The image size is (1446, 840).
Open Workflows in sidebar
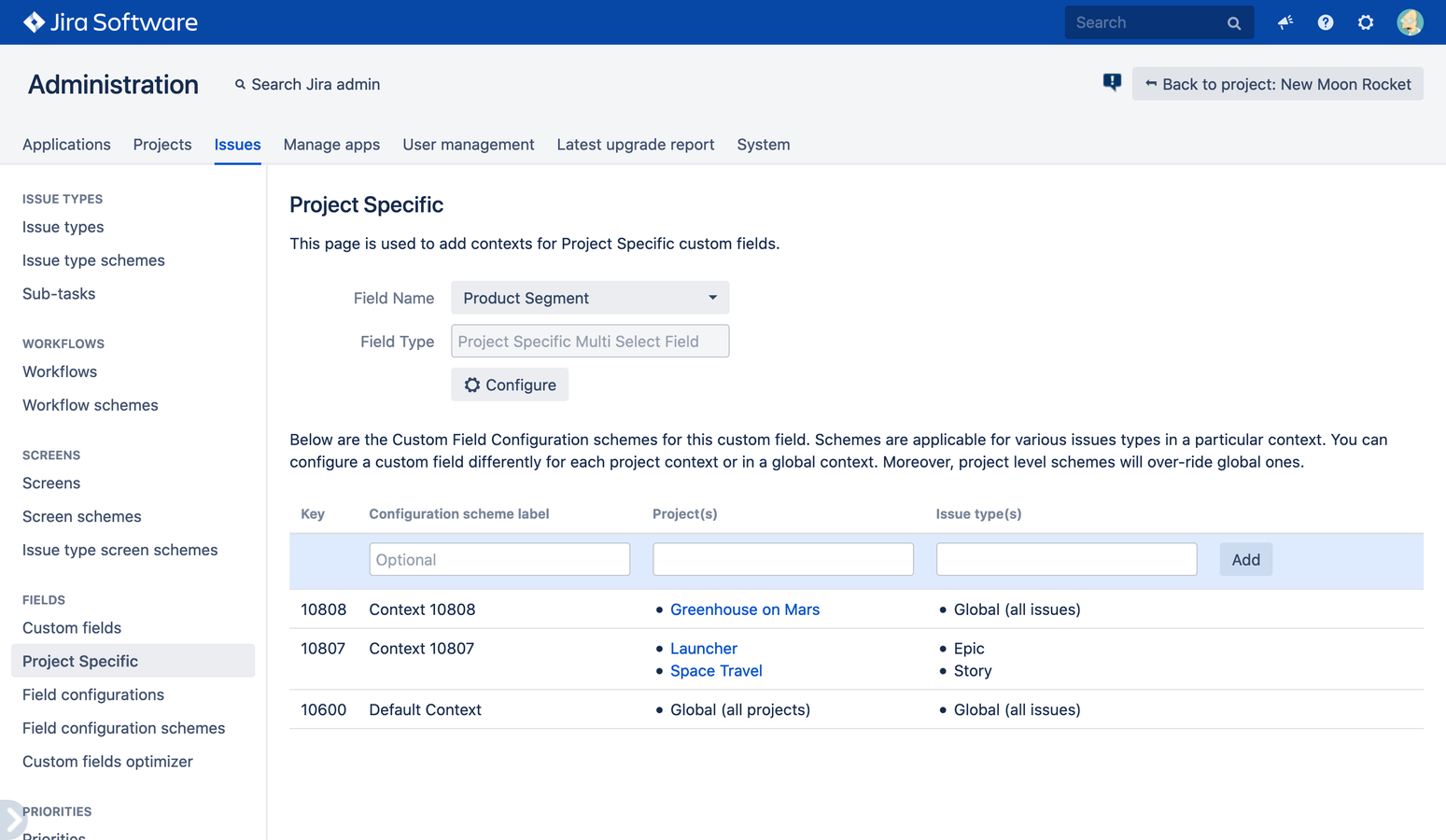click(60, 371)
